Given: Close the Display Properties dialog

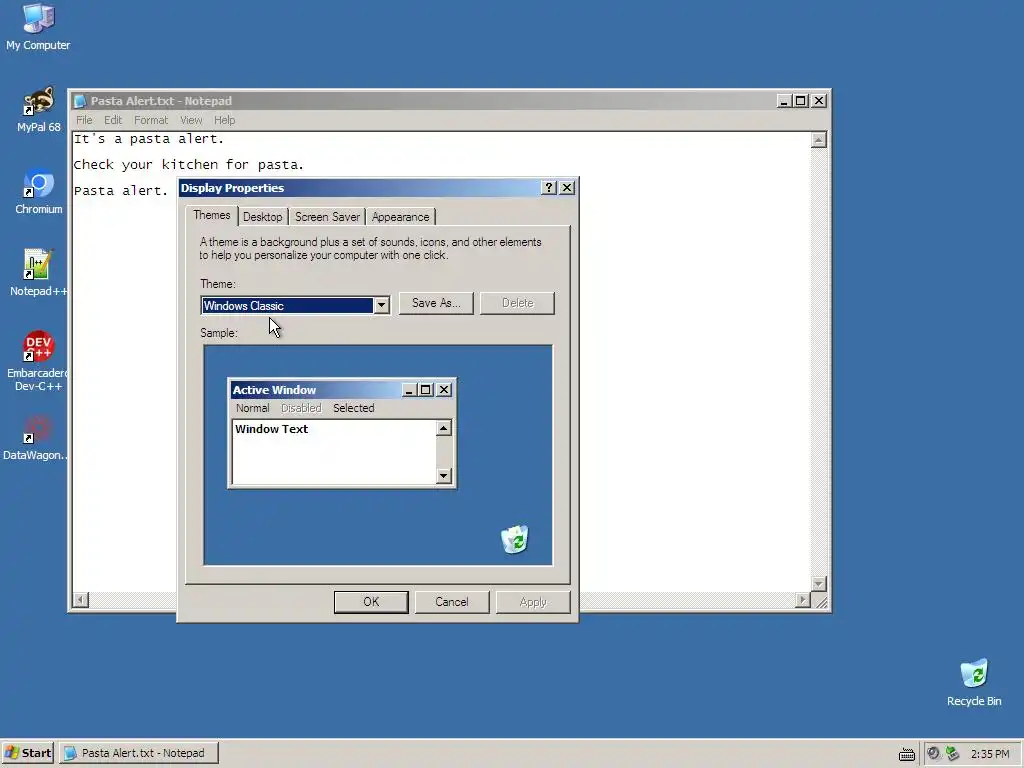Looking at the screenshot, I should point(567,188).
